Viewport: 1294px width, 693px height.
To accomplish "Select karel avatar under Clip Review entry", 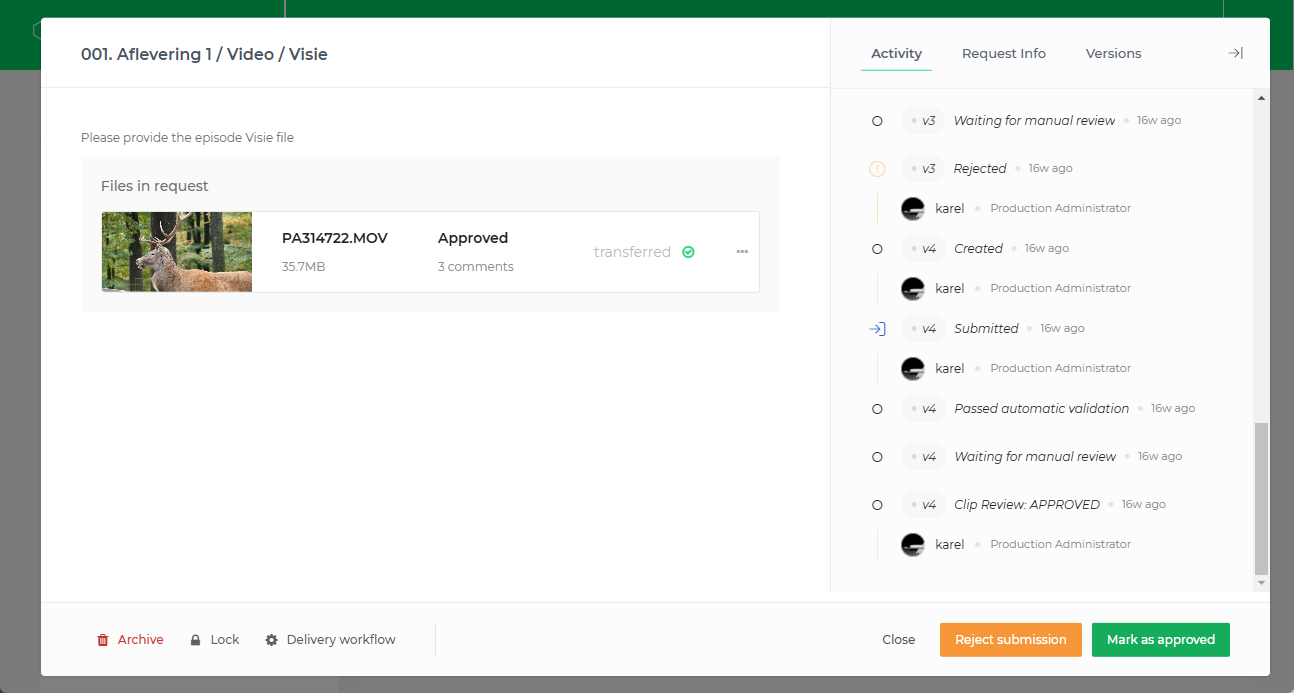I will pyautogui.click(x=912, y=544).
